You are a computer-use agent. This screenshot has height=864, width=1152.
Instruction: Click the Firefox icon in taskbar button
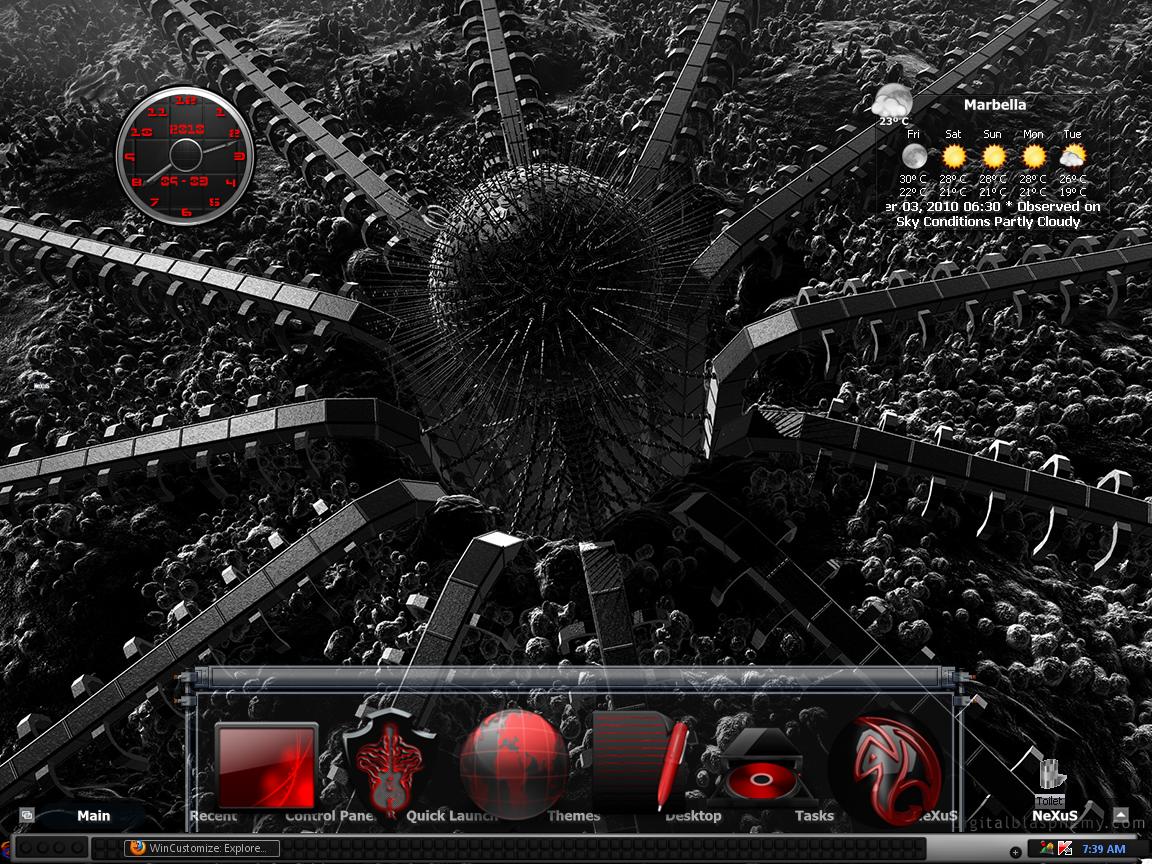click(137, 848)
